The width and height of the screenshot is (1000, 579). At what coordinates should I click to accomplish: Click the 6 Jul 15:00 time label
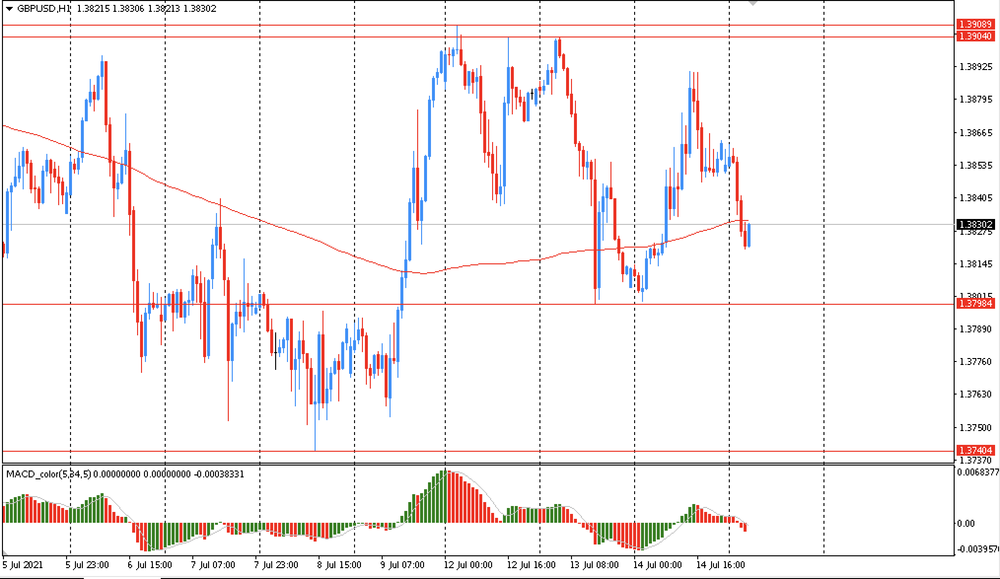point(150,565)
